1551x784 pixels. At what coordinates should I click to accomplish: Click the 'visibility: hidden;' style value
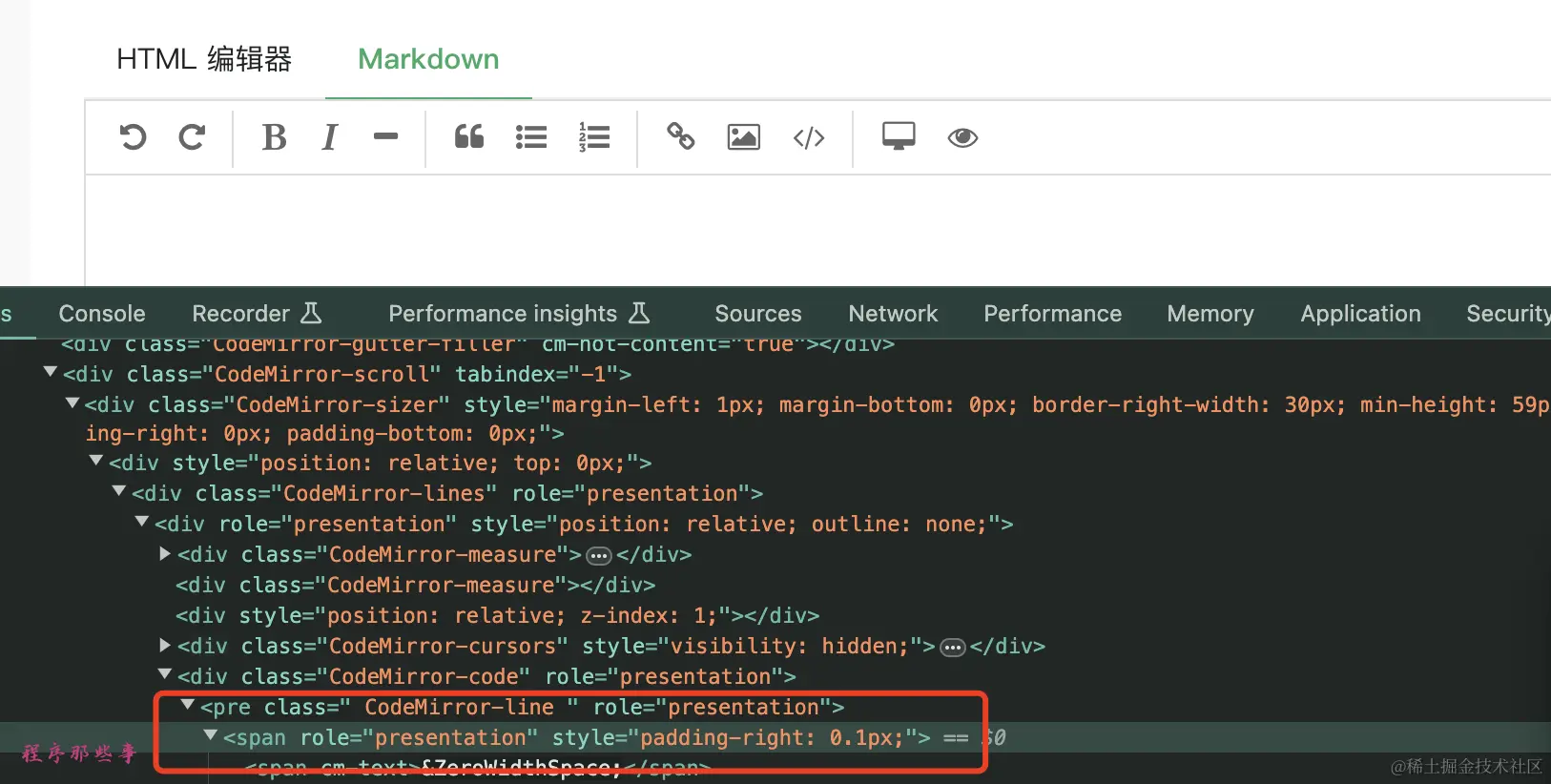790,646
